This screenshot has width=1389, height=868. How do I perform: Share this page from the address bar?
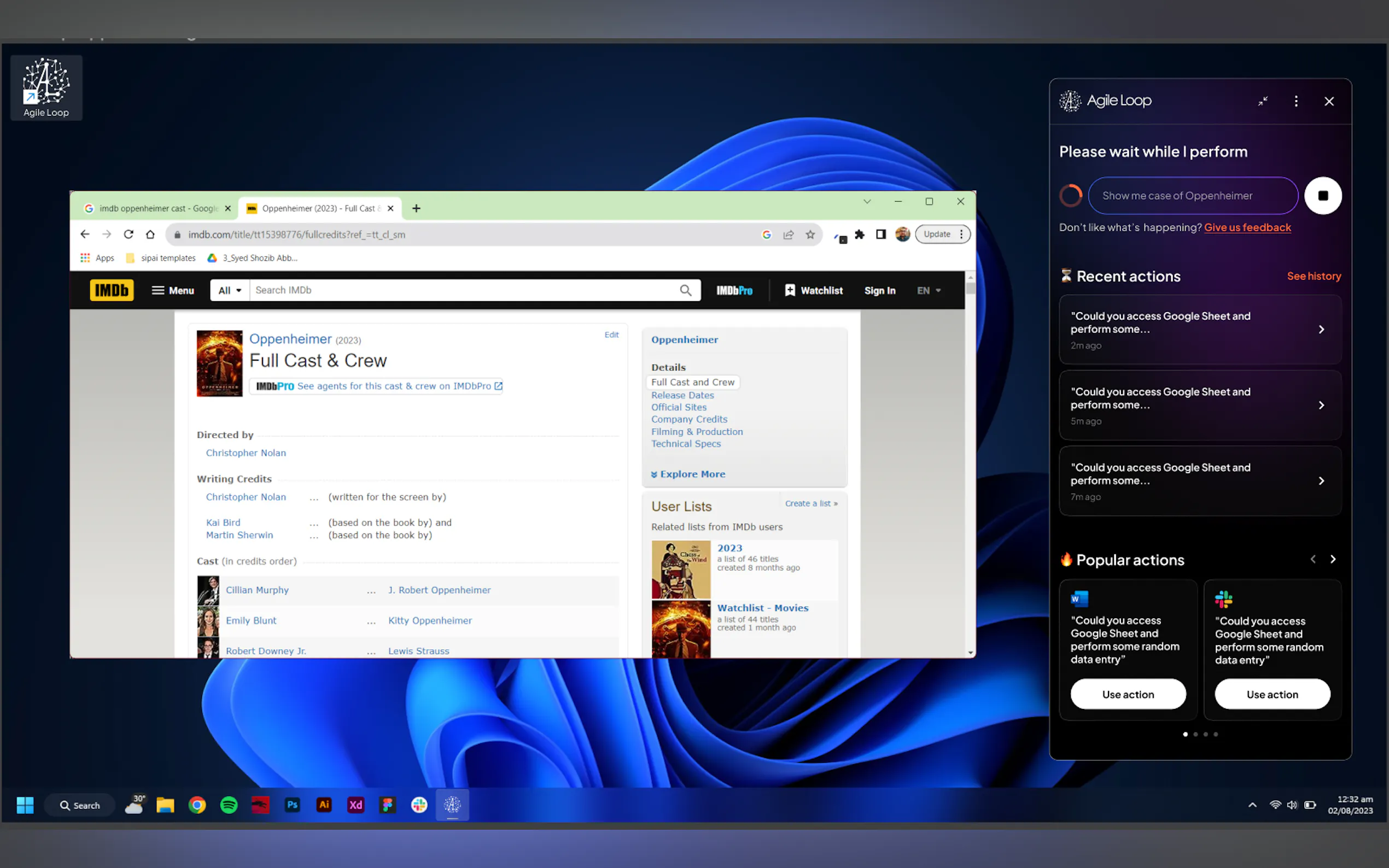(789, 234)
